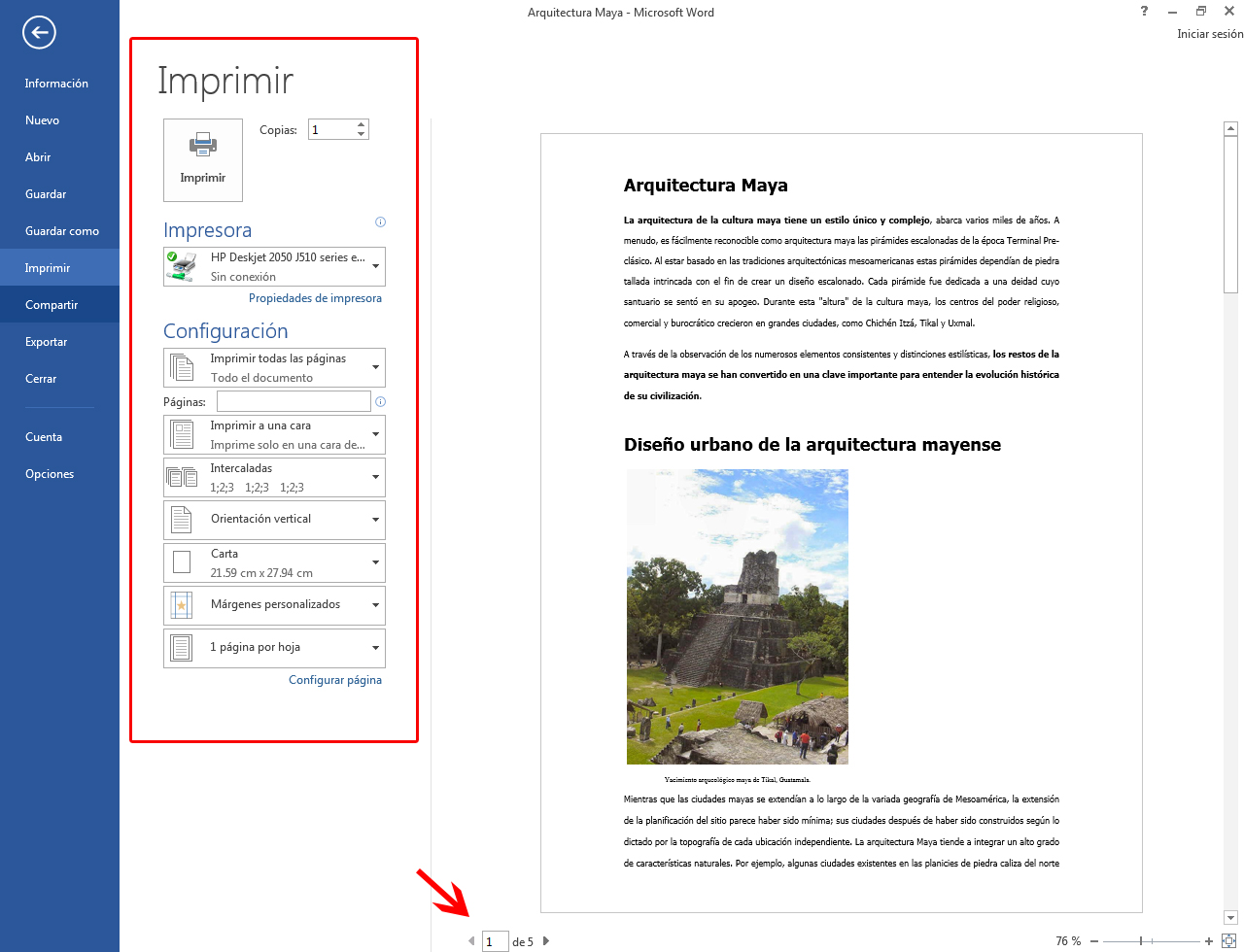This screenshot has height=952, width=1244.
Task: Click the previous page arrow below the preview
Action: click(472, 940)
